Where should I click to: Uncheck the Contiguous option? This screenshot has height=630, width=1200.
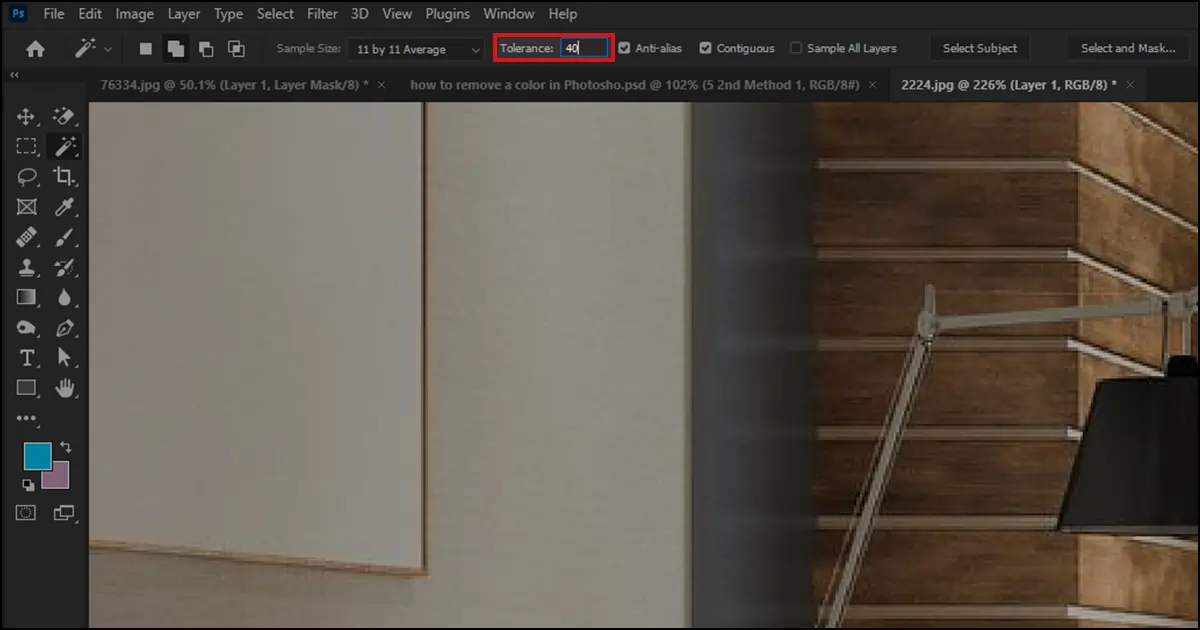pyautogui.click(x=706, y=48)
